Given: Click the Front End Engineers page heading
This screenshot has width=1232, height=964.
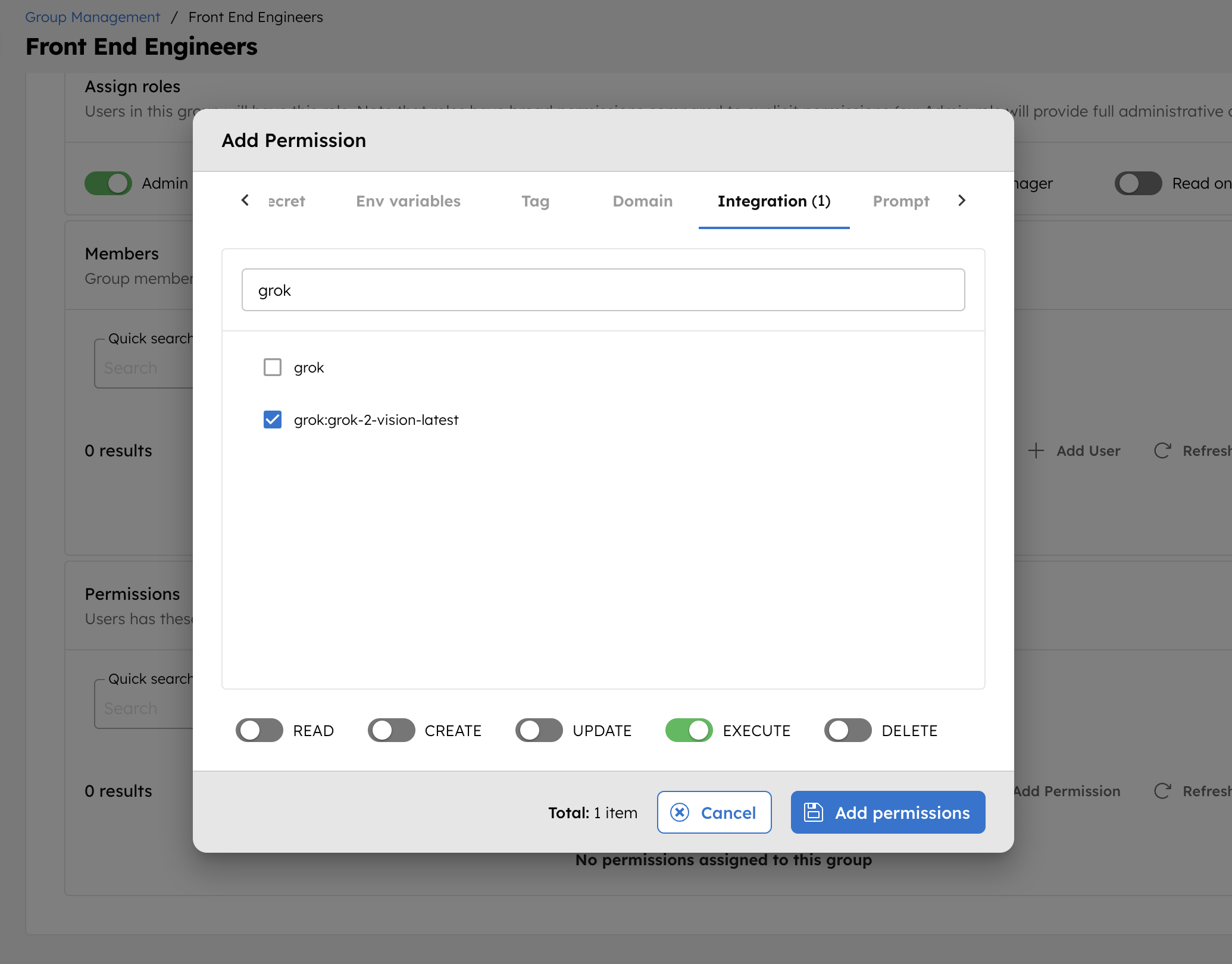Looking at the screenshot, I should point(142,46).
